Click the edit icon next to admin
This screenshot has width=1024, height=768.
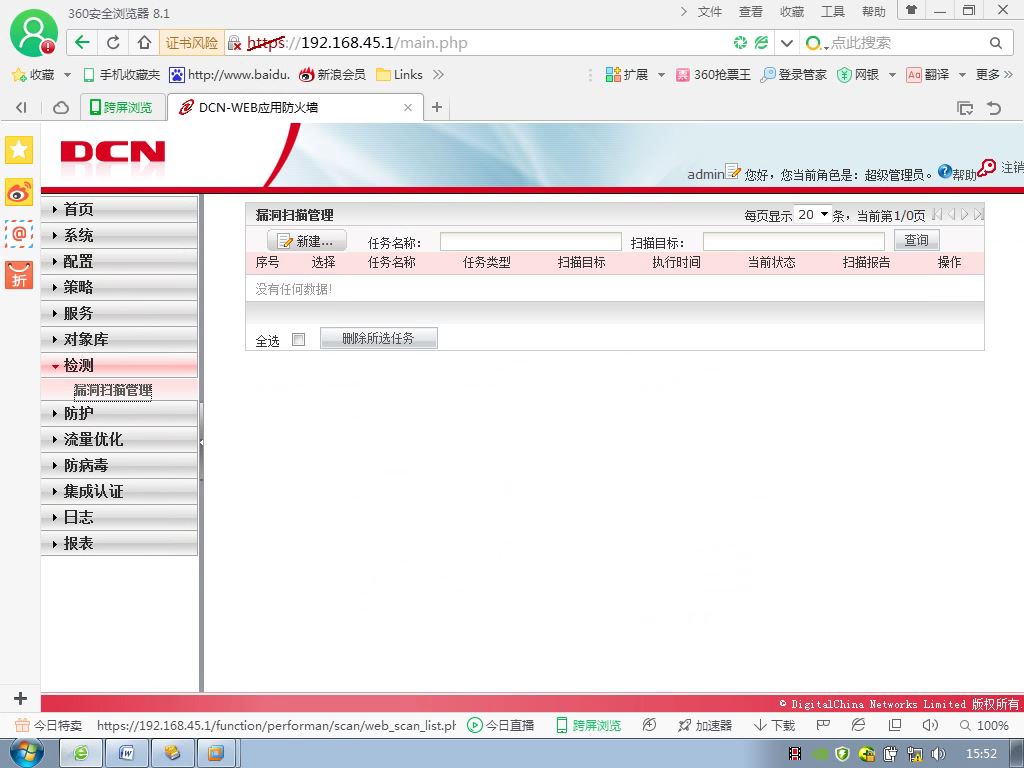pyautogui.click(x=733, y=171)
